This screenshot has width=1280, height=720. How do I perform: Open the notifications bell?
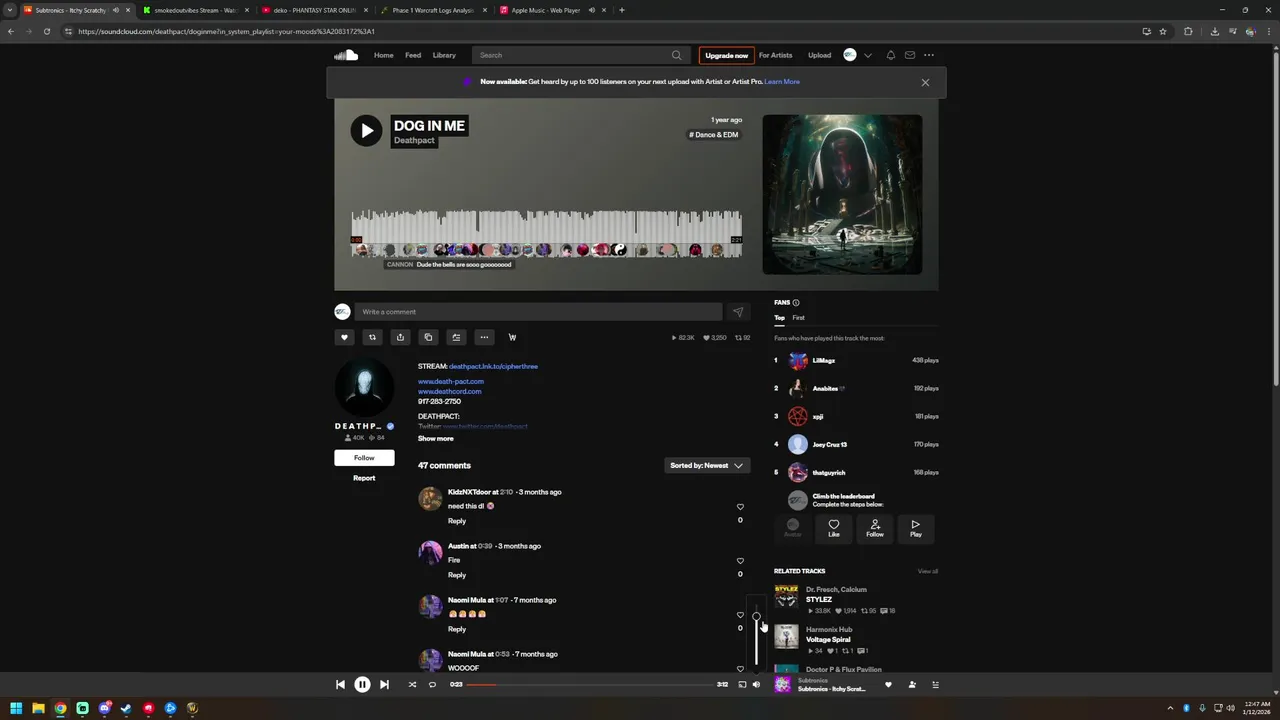(890, 55)
